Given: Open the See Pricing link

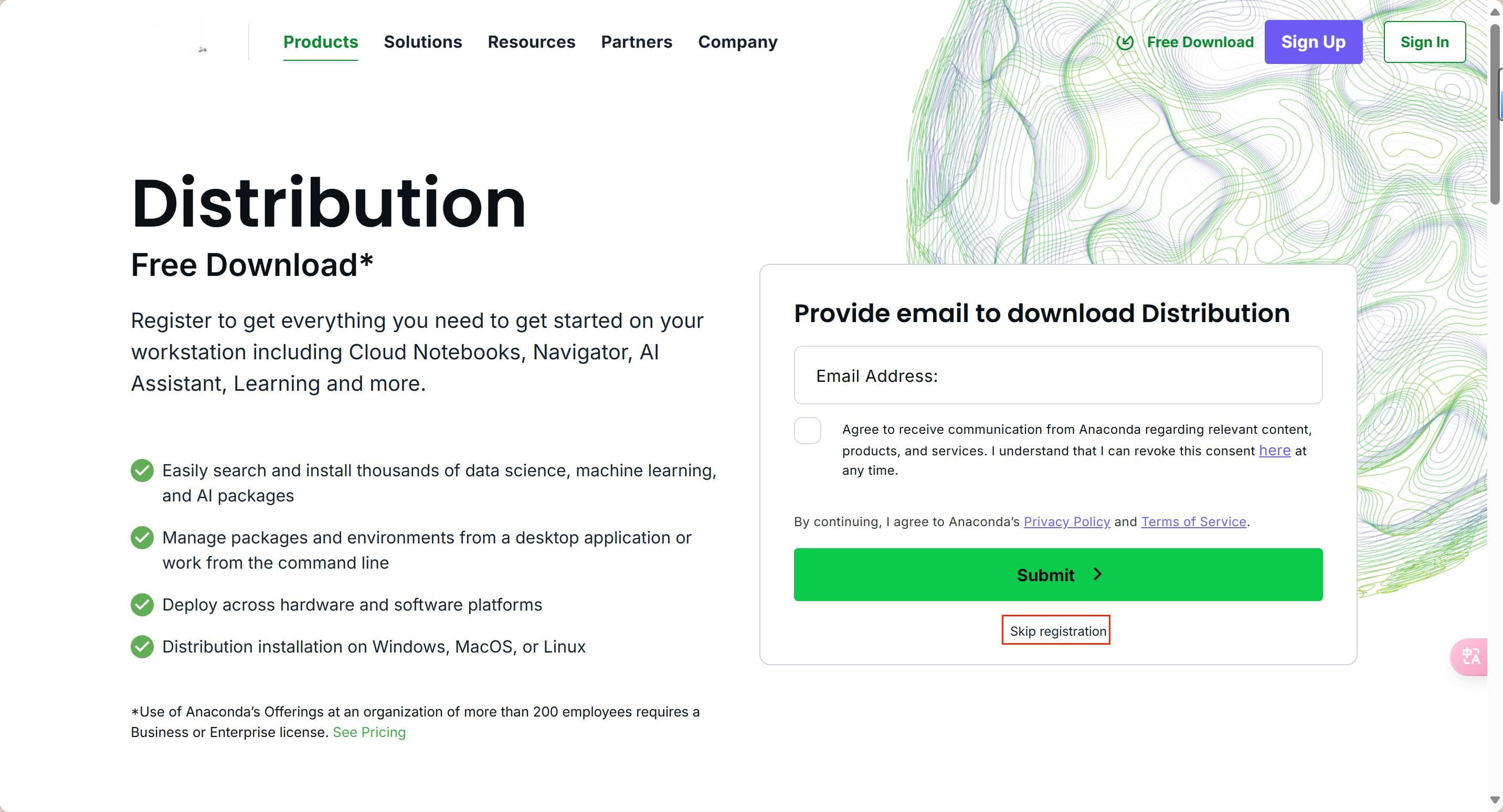Looking at the screenshot, I should click(x=369, y=732).
